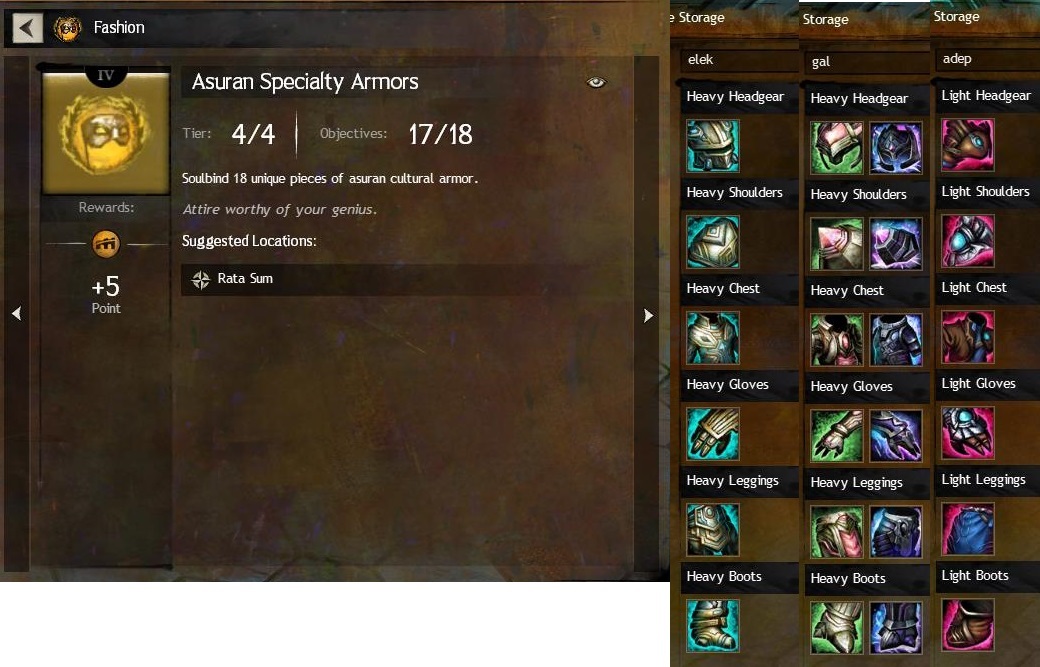
Task: Click the heavy headgear icon under elek
Action: (x=712, y=145)
